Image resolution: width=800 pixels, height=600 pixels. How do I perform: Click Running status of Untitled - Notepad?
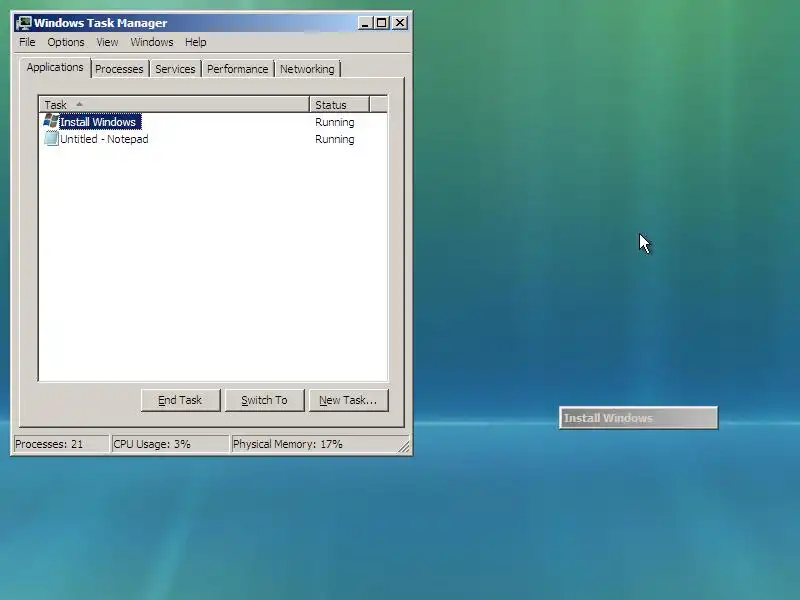point(335,139)
